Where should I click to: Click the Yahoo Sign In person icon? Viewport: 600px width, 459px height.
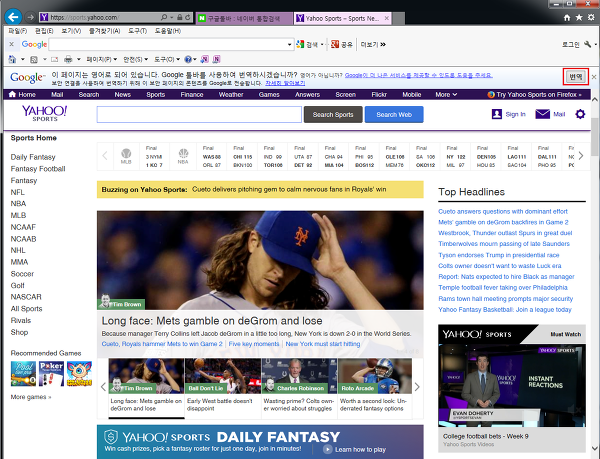pyautogui.click(x=497, y=114)
